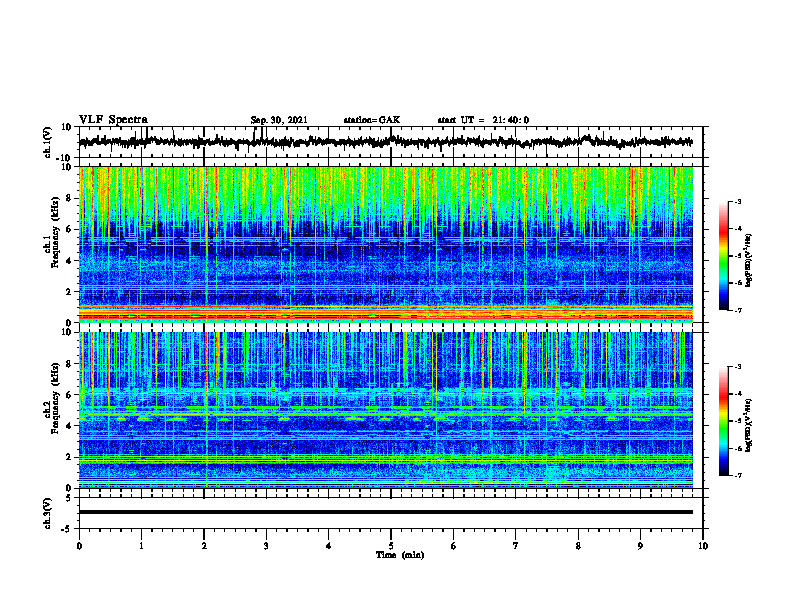Click time axis tick label "7"
Viewport: 792px width, 612px height.
click(516, 546)
